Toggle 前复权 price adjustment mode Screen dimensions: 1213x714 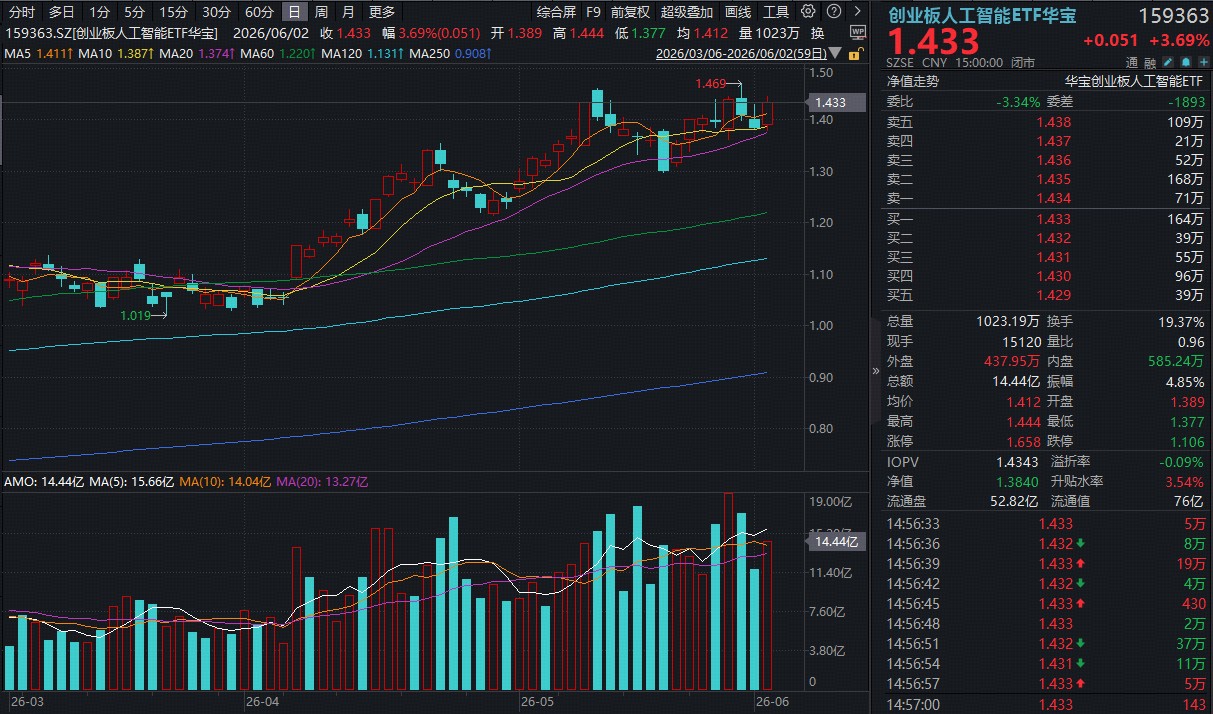point(631,12)
